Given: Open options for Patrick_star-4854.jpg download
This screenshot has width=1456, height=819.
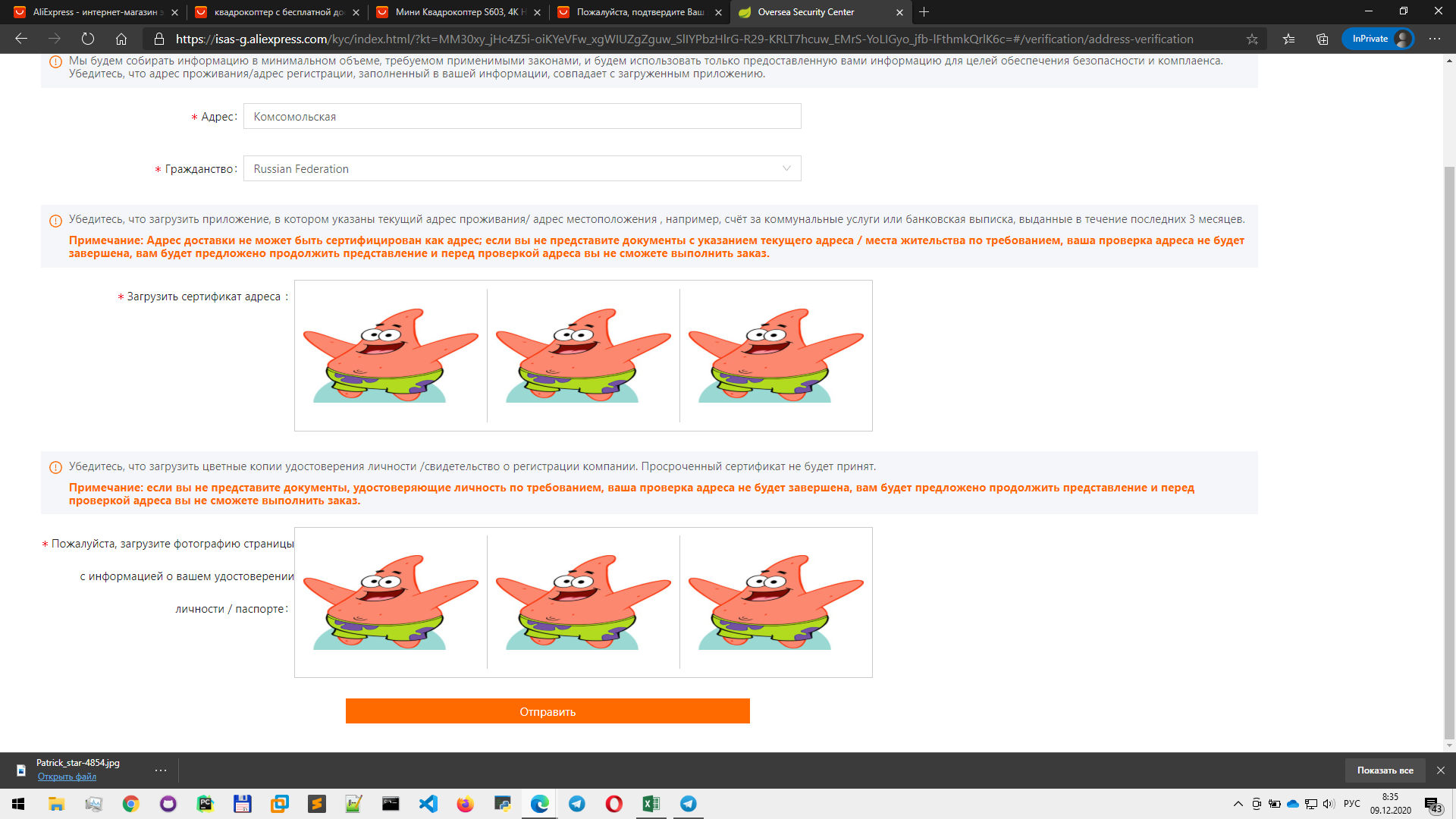Looking at the screenshot, I should (161, 770).
